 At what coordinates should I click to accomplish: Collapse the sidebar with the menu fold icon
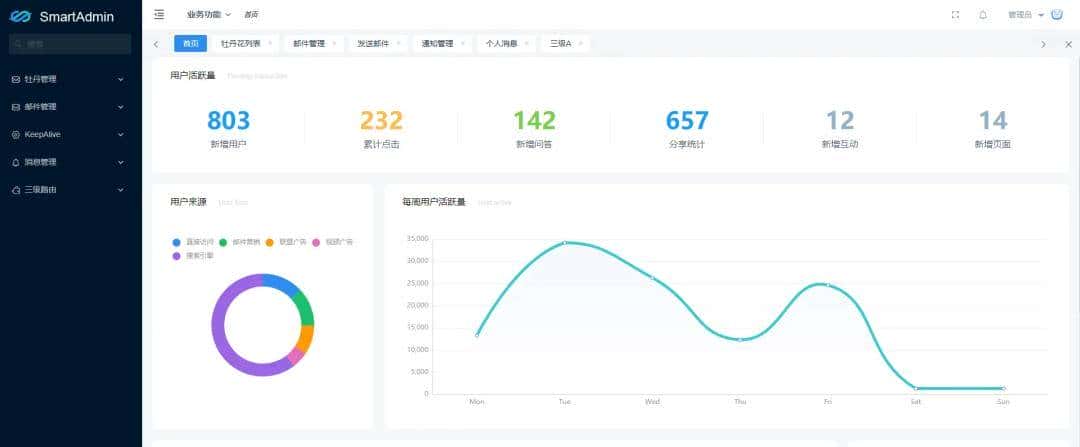point(159,14)
